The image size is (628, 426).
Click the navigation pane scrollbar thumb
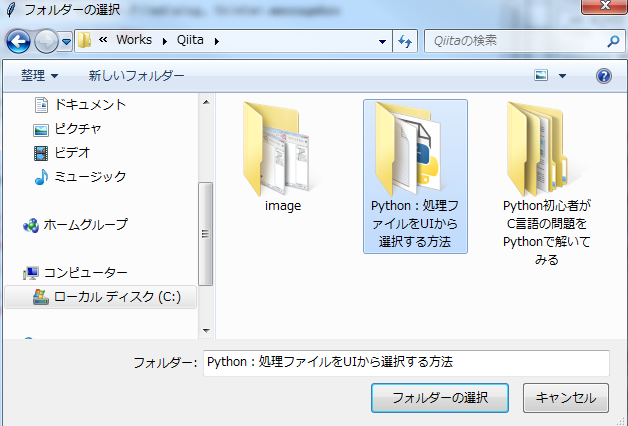pos(205,234)
